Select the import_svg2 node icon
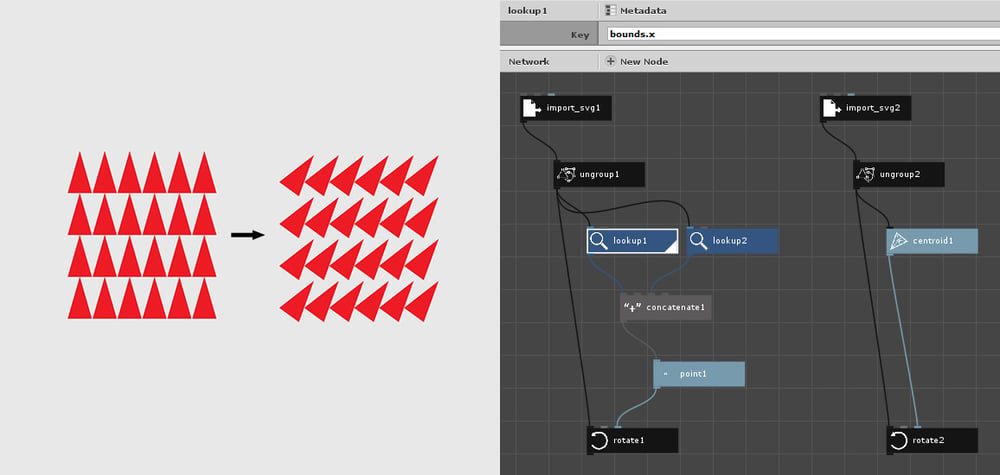Image resolution: width=1000 pixels, height=475 pixels. [831, 108]
